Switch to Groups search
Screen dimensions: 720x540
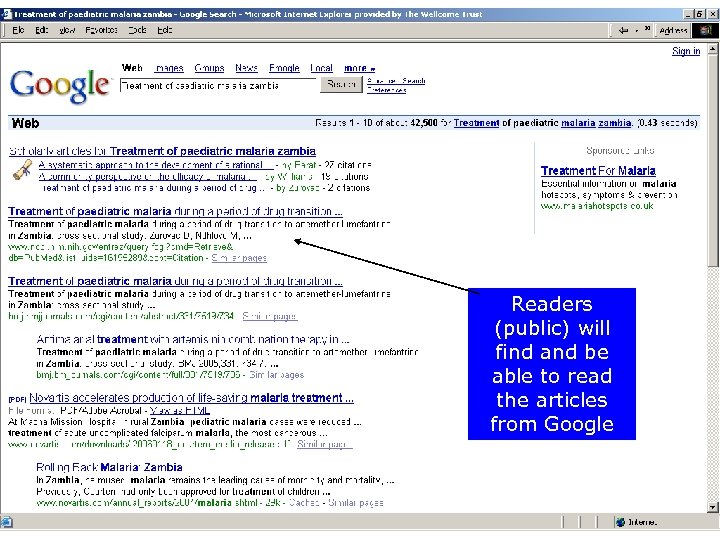point(209,68)
